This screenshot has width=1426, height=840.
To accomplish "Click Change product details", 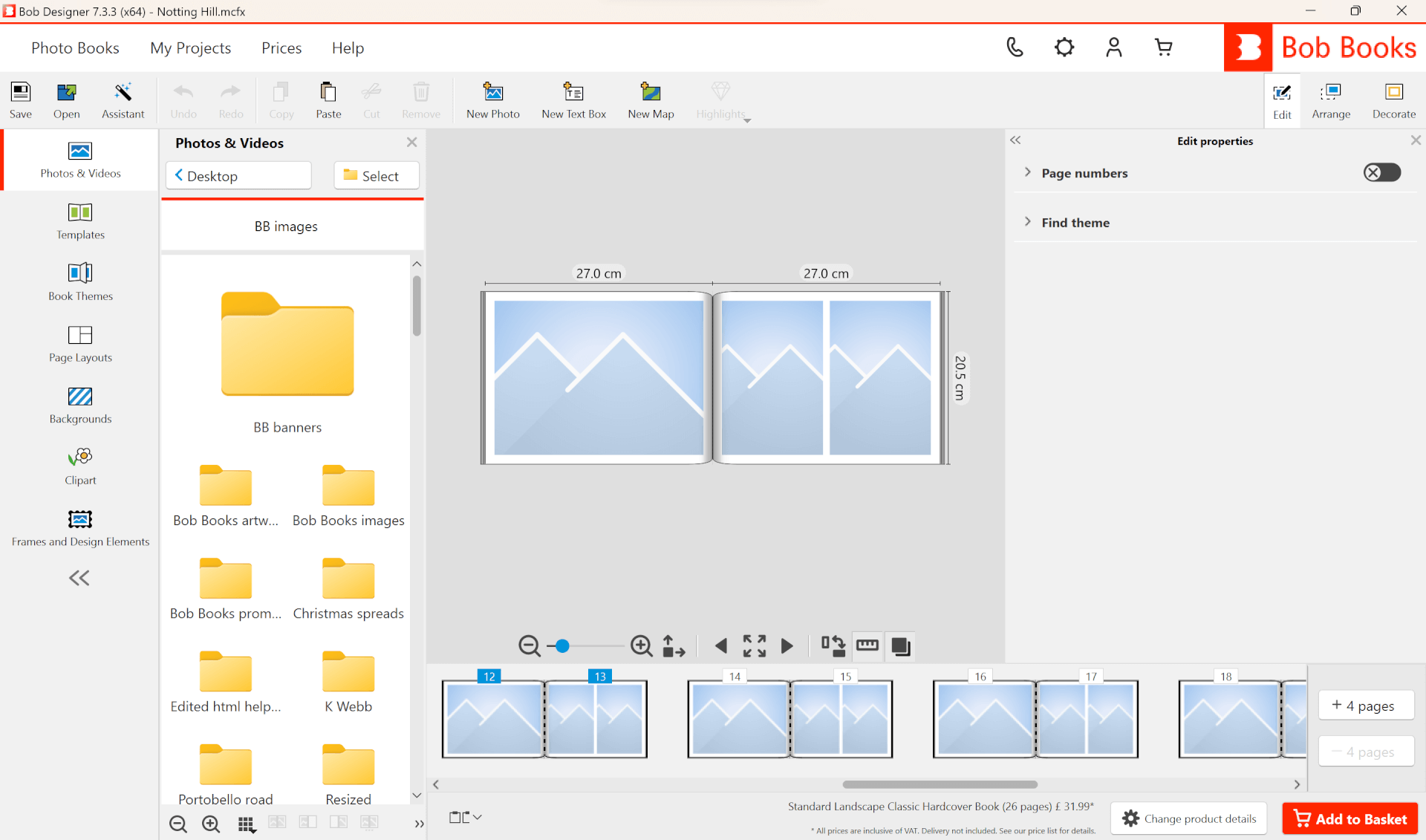I will (1189, 818).
